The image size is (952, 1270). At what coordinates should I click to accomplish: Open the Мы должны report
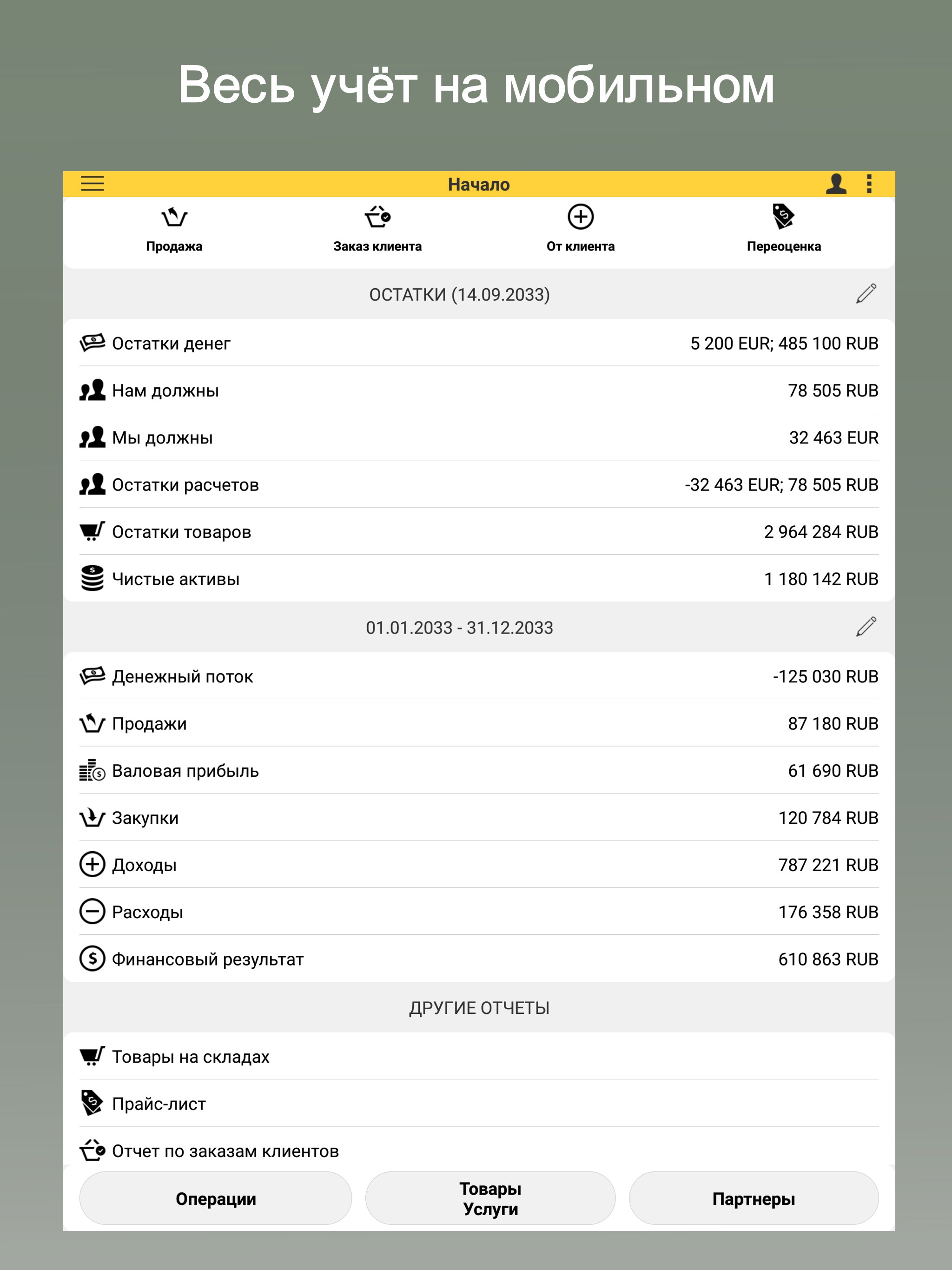tap(479, 437)
